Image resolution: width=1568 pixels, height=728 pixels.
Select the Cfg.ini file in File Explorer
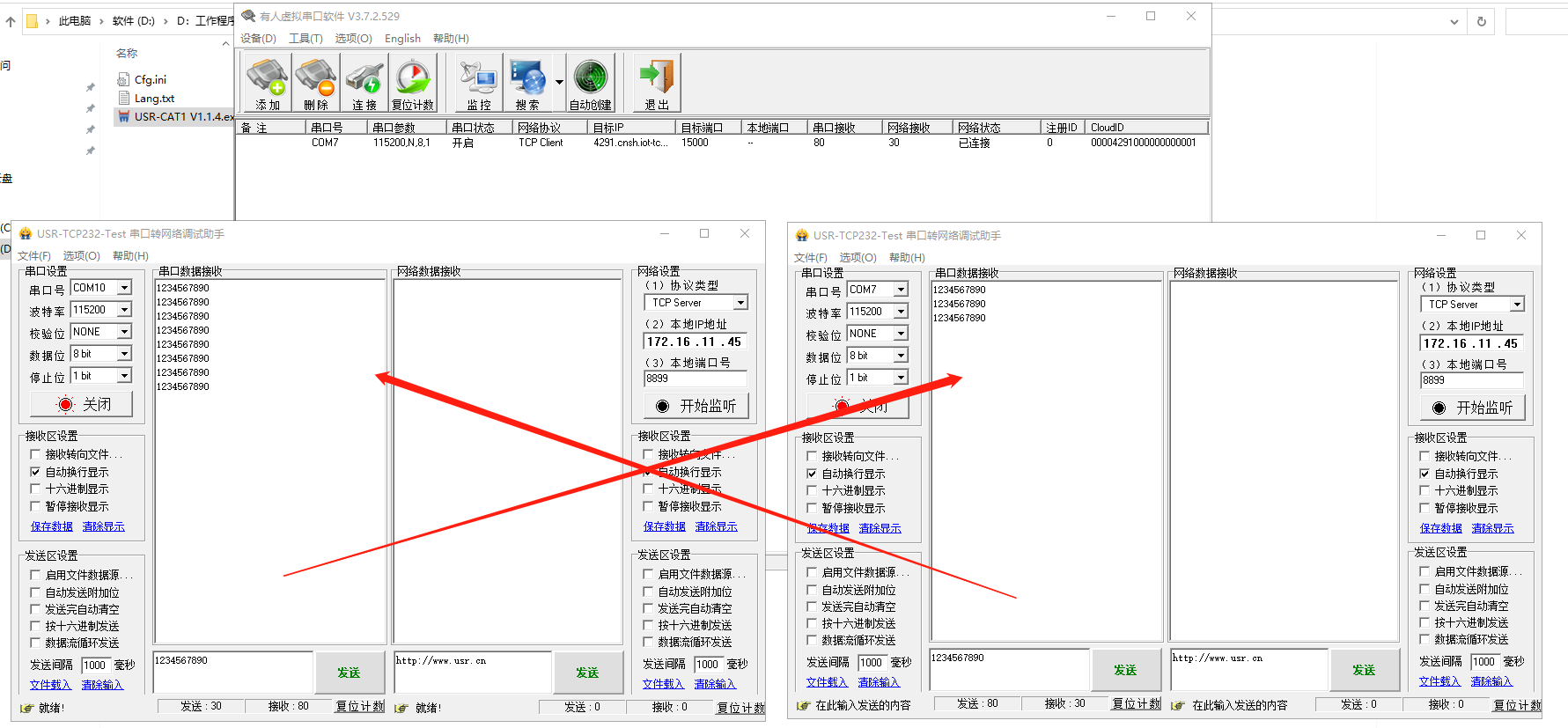point(150,79)
